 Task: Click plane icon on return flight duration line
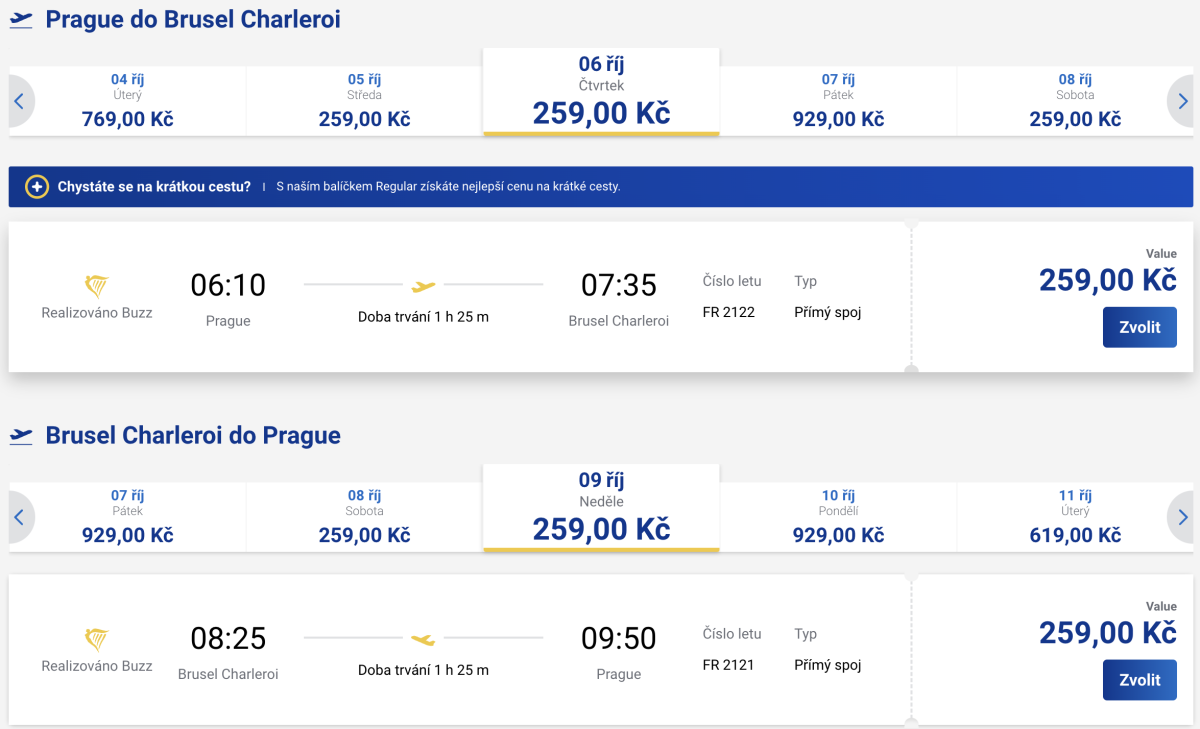tap(424, 638)
